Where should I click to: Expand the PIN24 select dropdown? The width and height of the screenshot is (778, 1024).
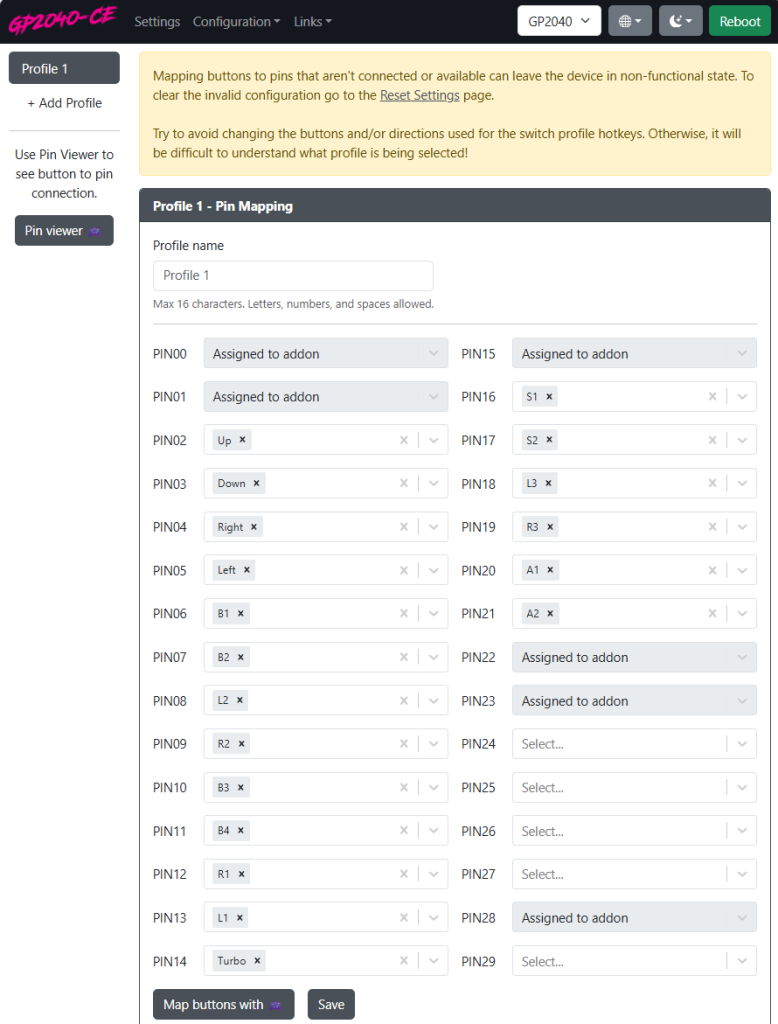(x=741, y=744)
